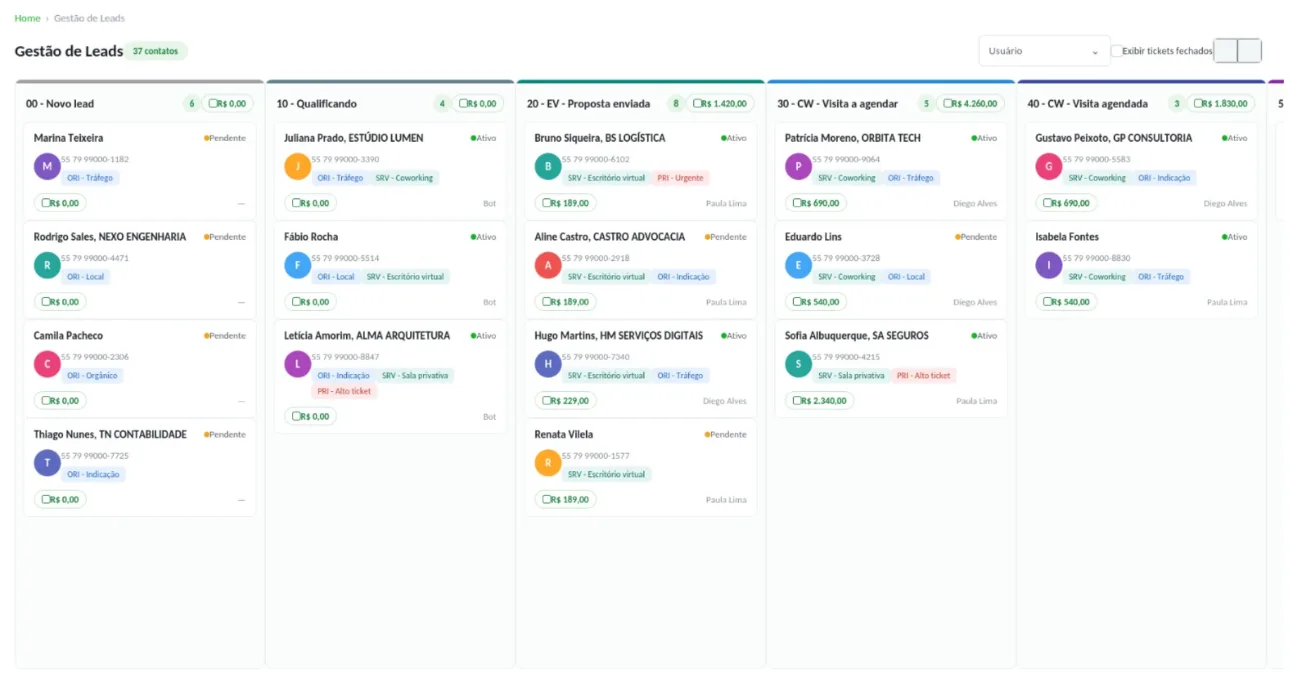Click Bruno Siqueira's B avatar icon
Screen dimensions: 1291x675
(548, 167)
